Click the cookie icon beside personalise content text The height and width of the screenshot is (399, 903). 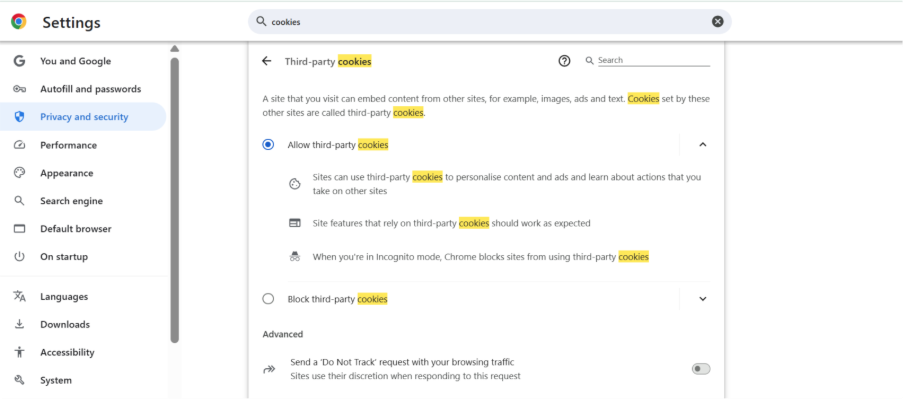[295, 184]
